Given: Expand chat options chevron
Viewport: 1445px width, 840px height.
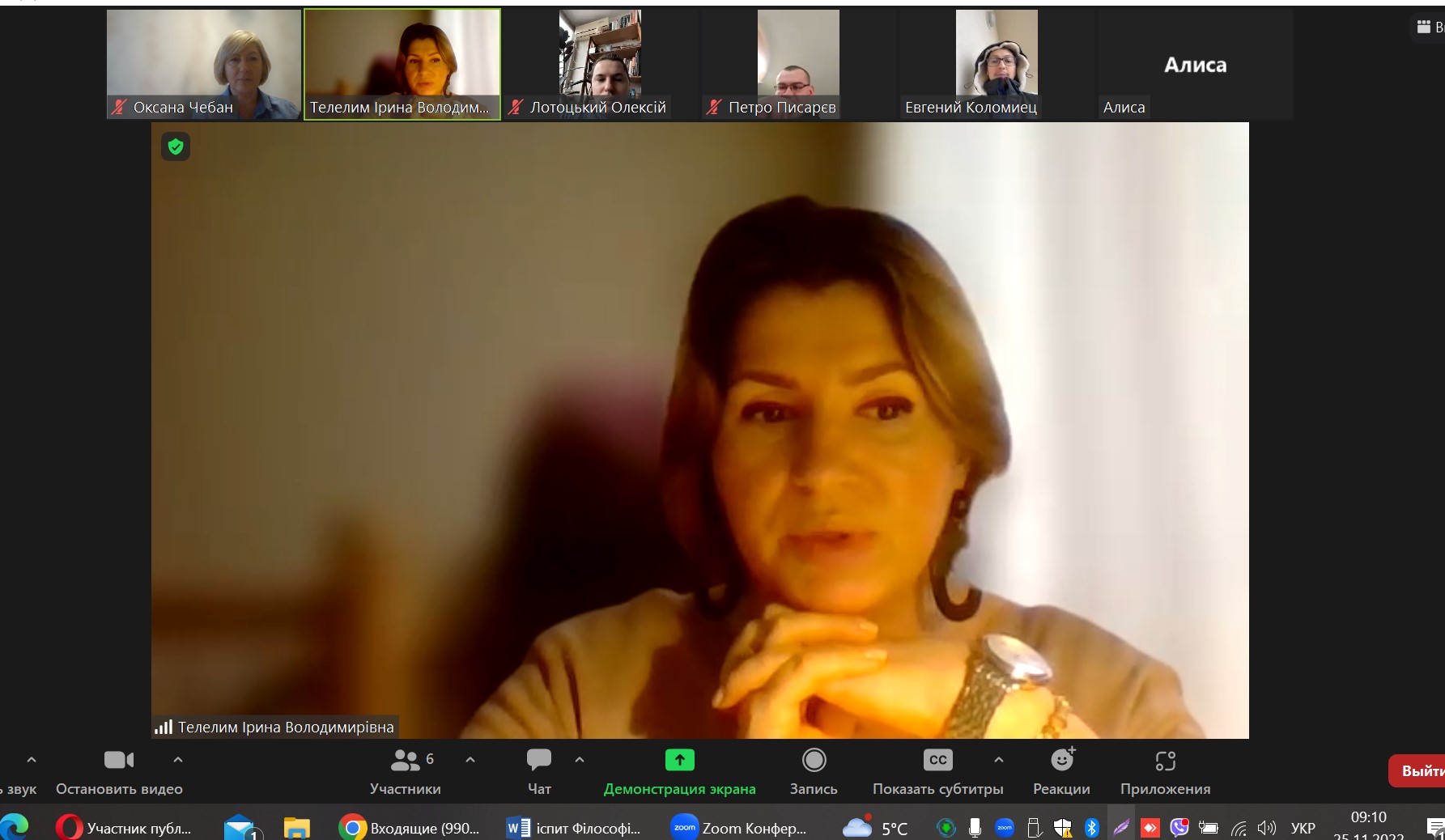Looking at the screenshot, I should pyautogui.click(x=580, y=760).
